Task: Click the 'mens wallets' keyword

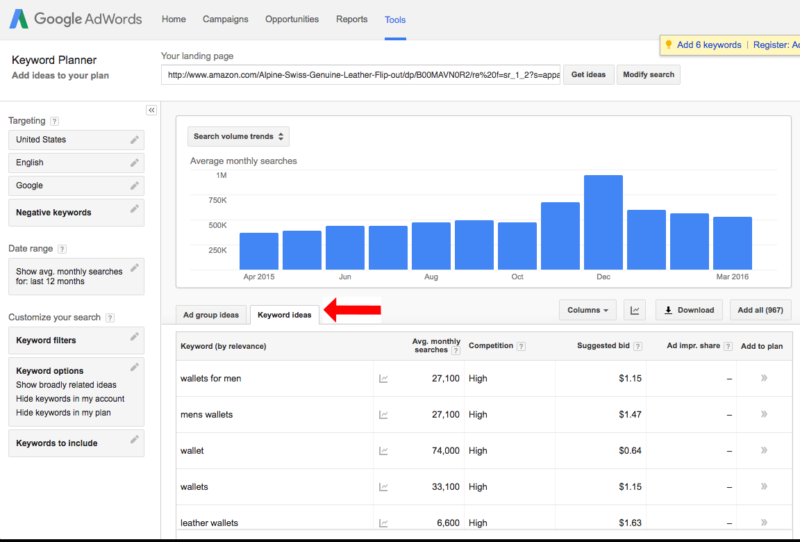Action: click(206, 415)
